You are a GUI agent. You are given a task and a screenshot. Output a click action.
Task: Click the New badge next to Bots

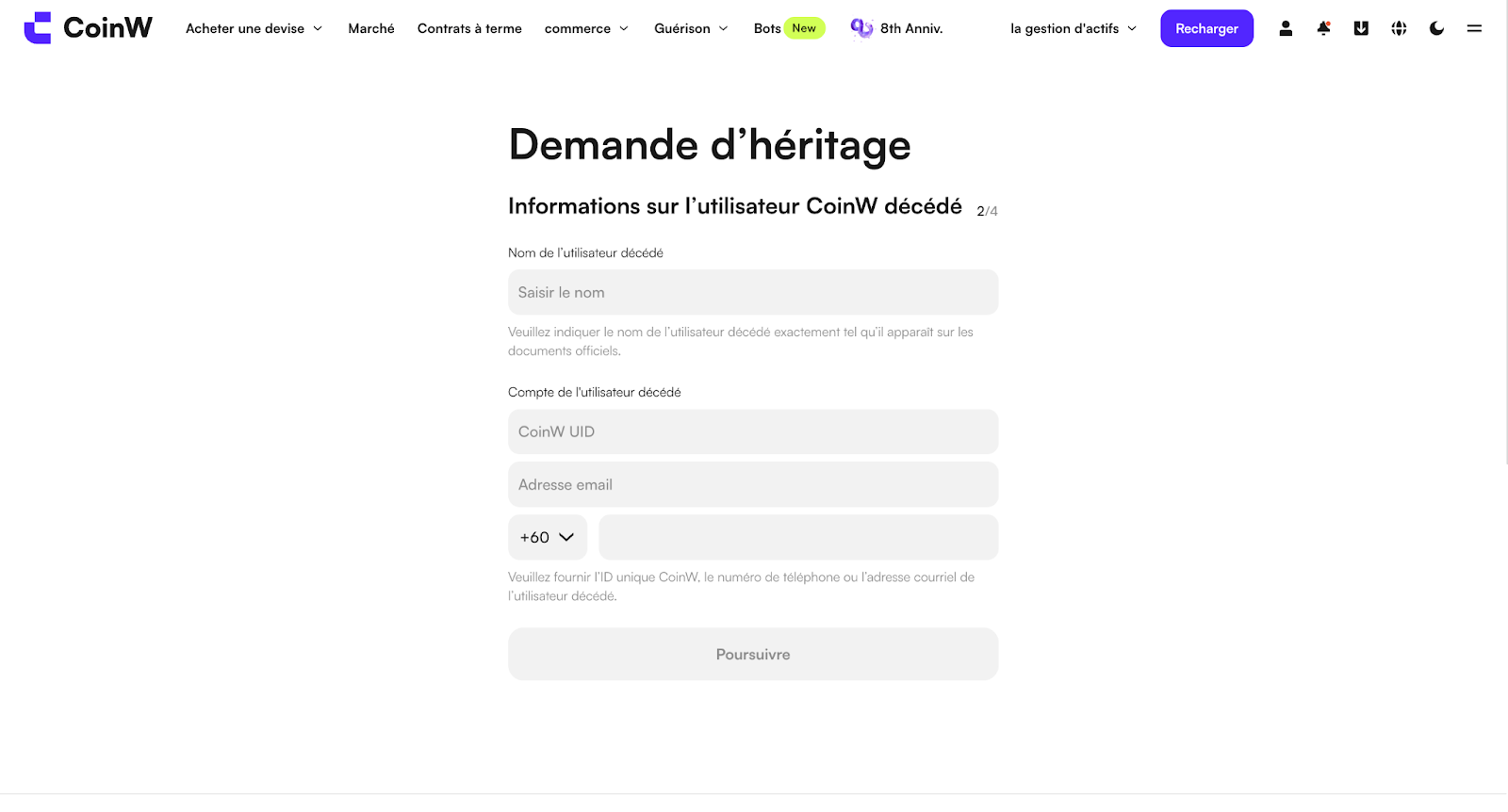tap(804, 28)
